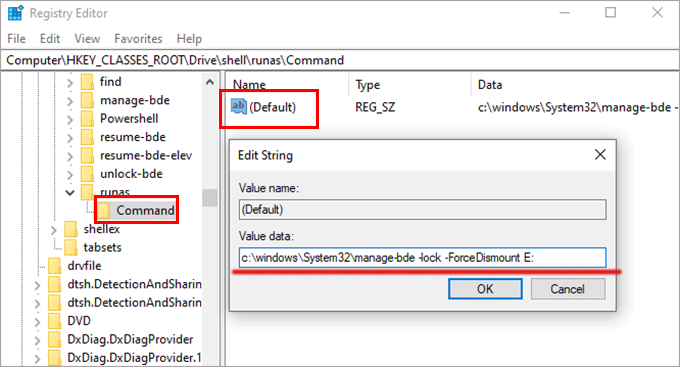Select the Command folder icon
The width and height of the screenshot is (680, 367).
coord(104,210)
